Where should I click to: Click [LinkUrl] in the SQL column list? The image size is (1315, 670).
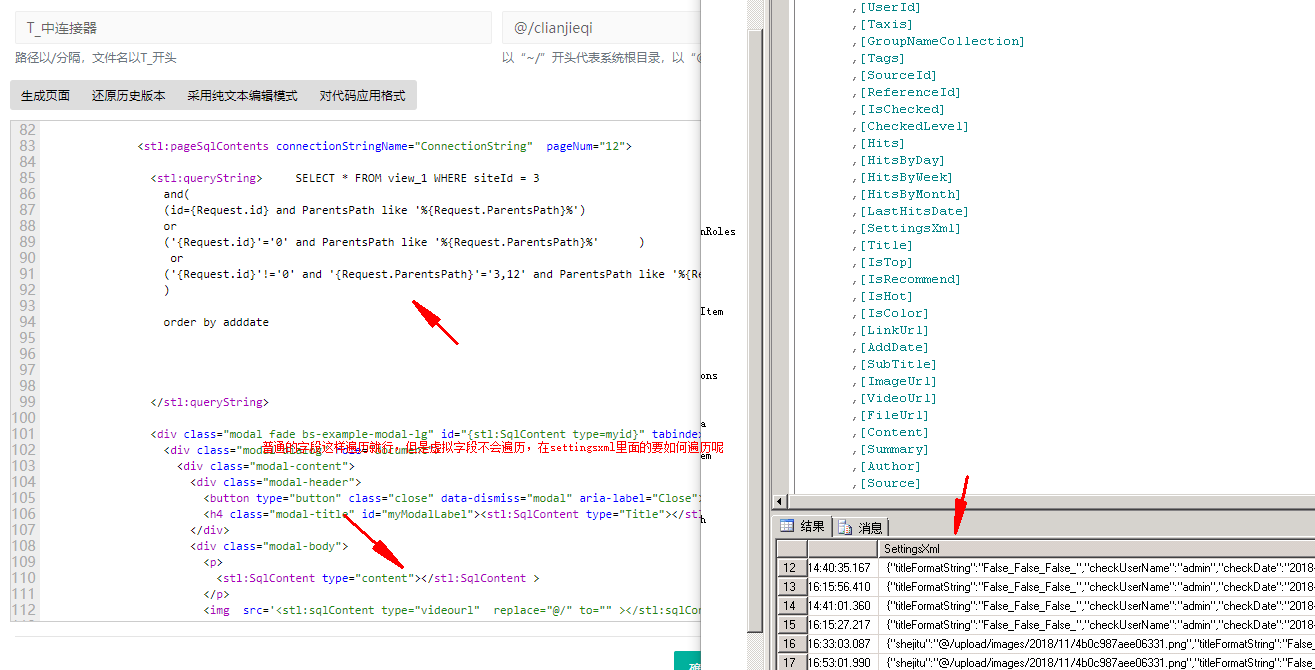click(x=894, y=330)
